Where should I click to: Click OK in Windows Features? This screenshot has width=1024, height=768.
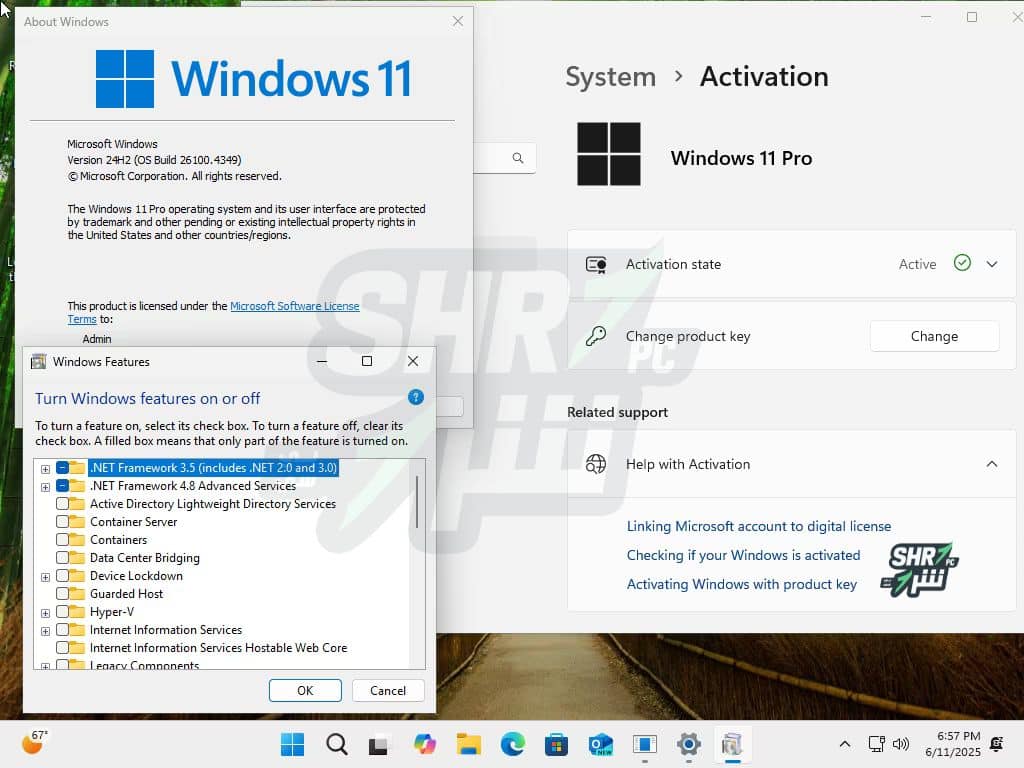pyautogui.click(x=305, y=690)
